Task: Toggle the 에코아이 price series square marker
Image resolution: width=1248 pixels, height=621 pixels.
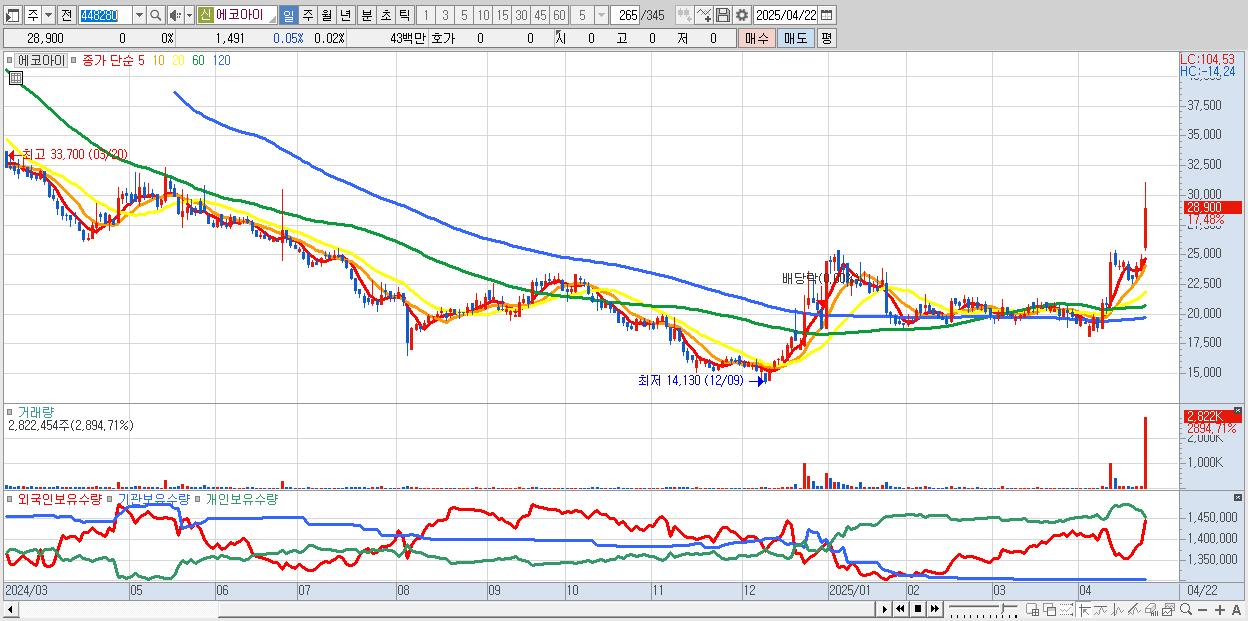Action: [x=10, y=60]
